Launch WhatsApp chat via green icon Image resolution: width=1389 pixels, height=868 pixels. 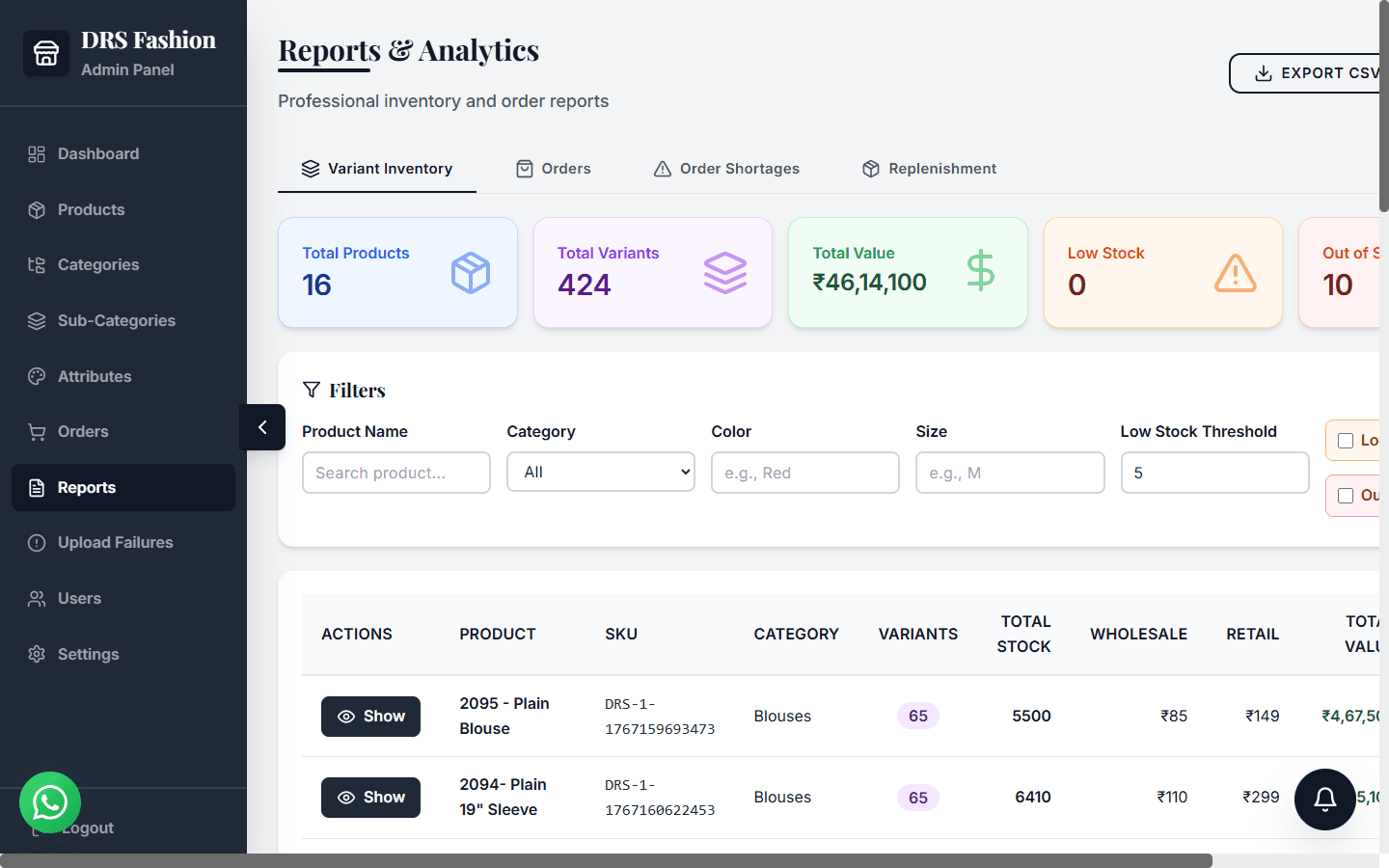coord(50,802)
